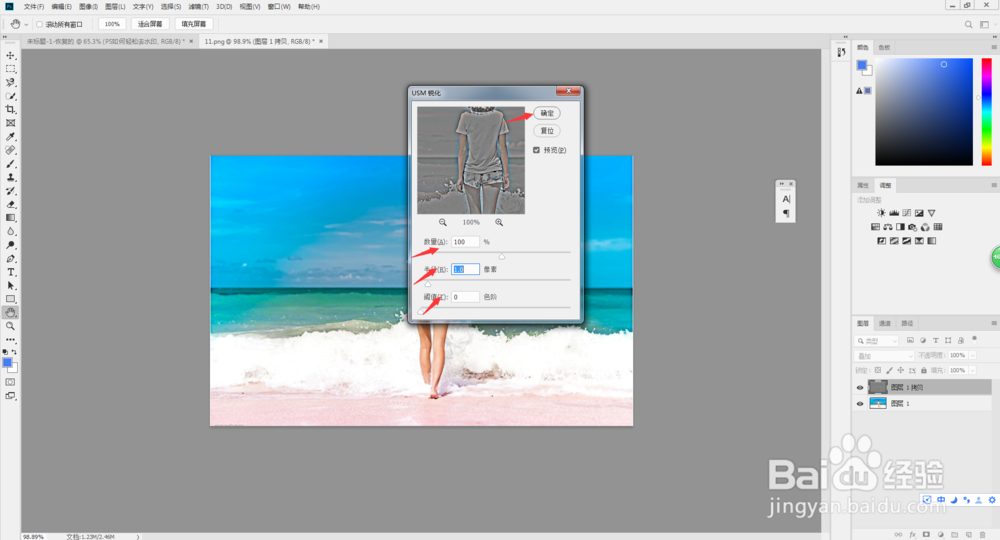Open the layer filter type dropdown
1000x540 pixels.
pyautogui.click(x=876, y=341)
